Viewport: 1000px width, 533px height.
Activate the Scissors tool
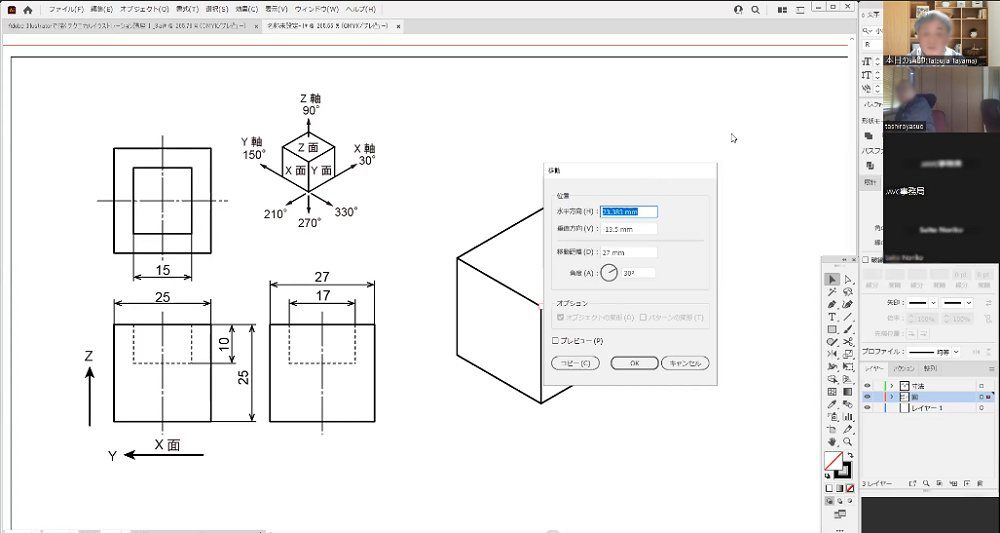point(848,341)
